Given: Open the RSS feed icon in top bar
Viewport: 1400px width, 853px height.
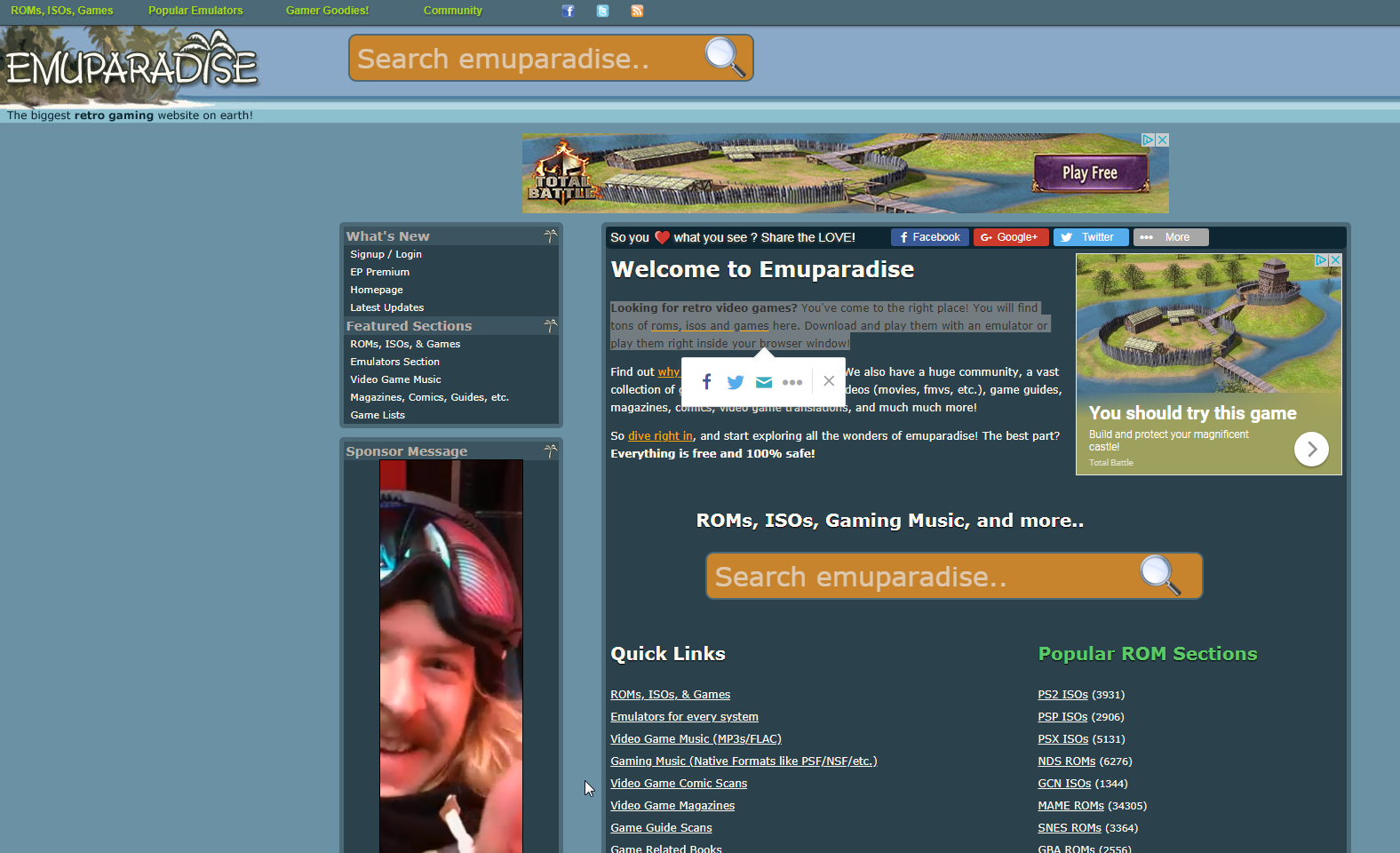Looking at the screenshot, I should 637,11.
